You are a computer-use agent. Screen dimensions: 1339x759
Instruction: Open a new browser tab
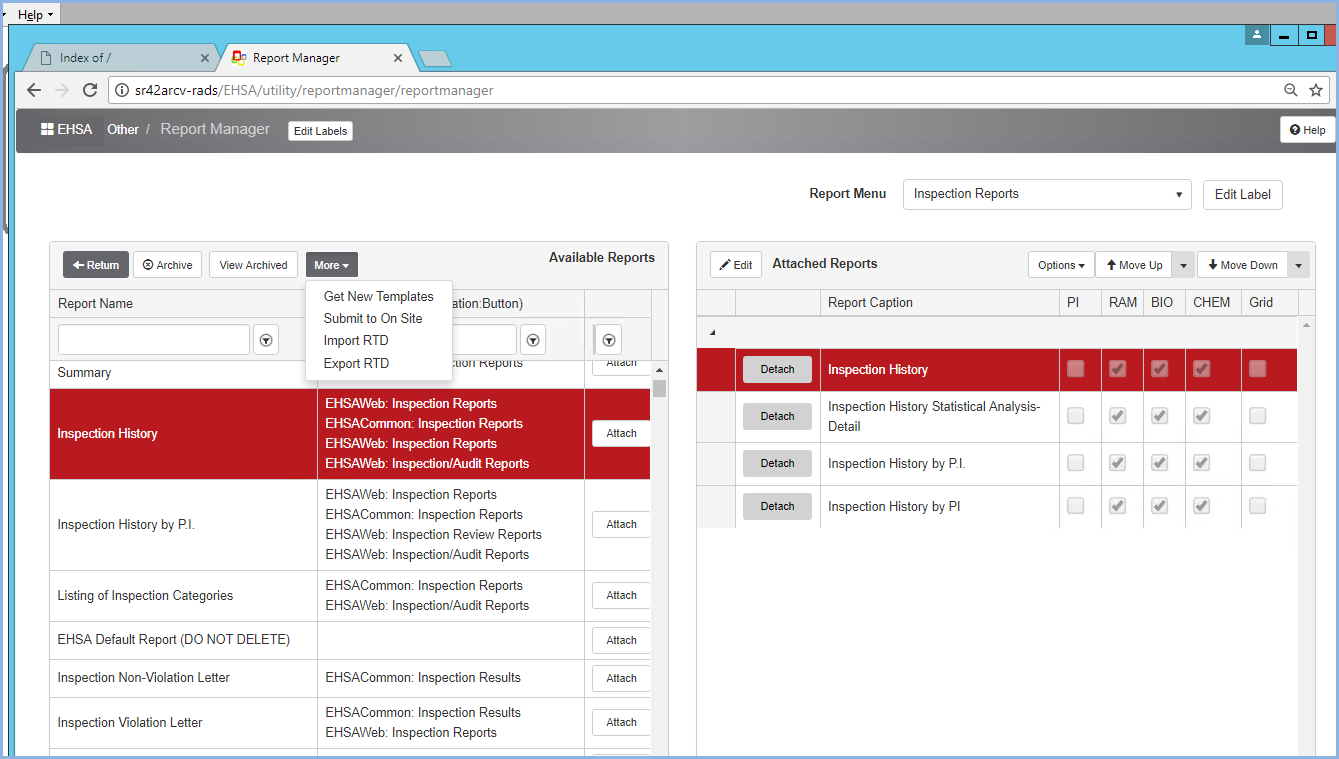435,58
